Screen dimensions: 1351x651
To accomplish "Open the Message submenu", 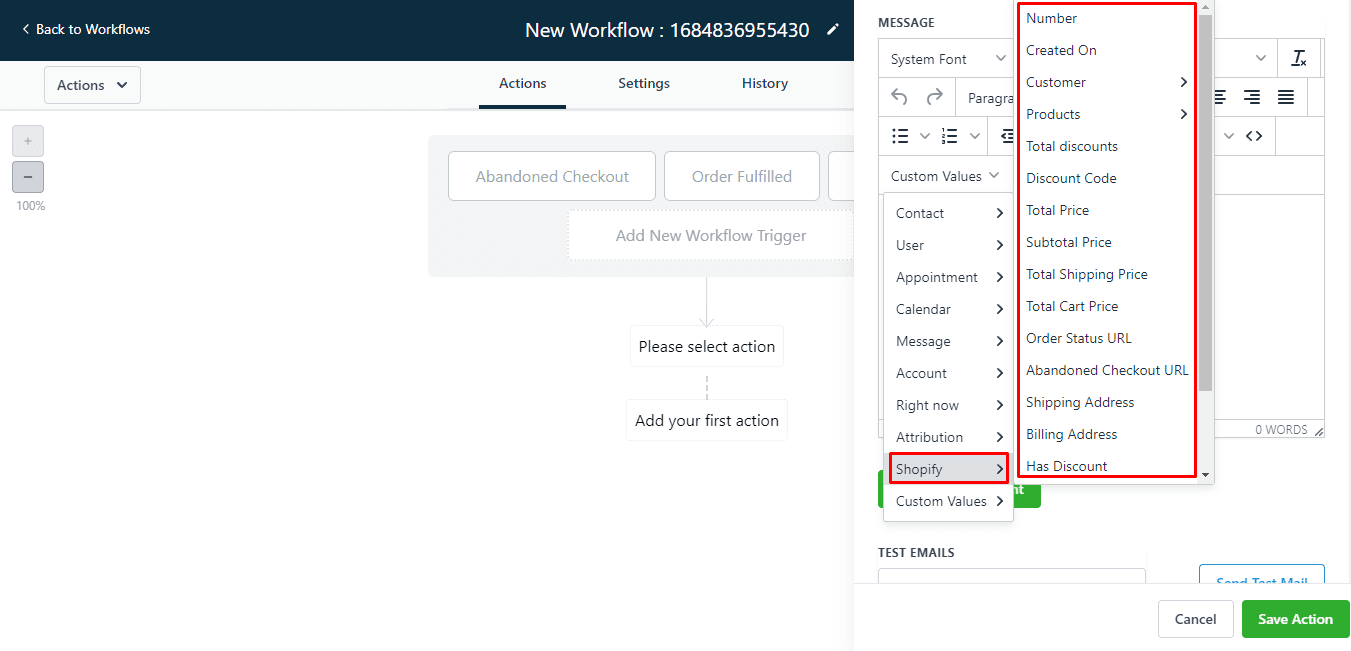I will pyautogui.click(x=948, y=341).
